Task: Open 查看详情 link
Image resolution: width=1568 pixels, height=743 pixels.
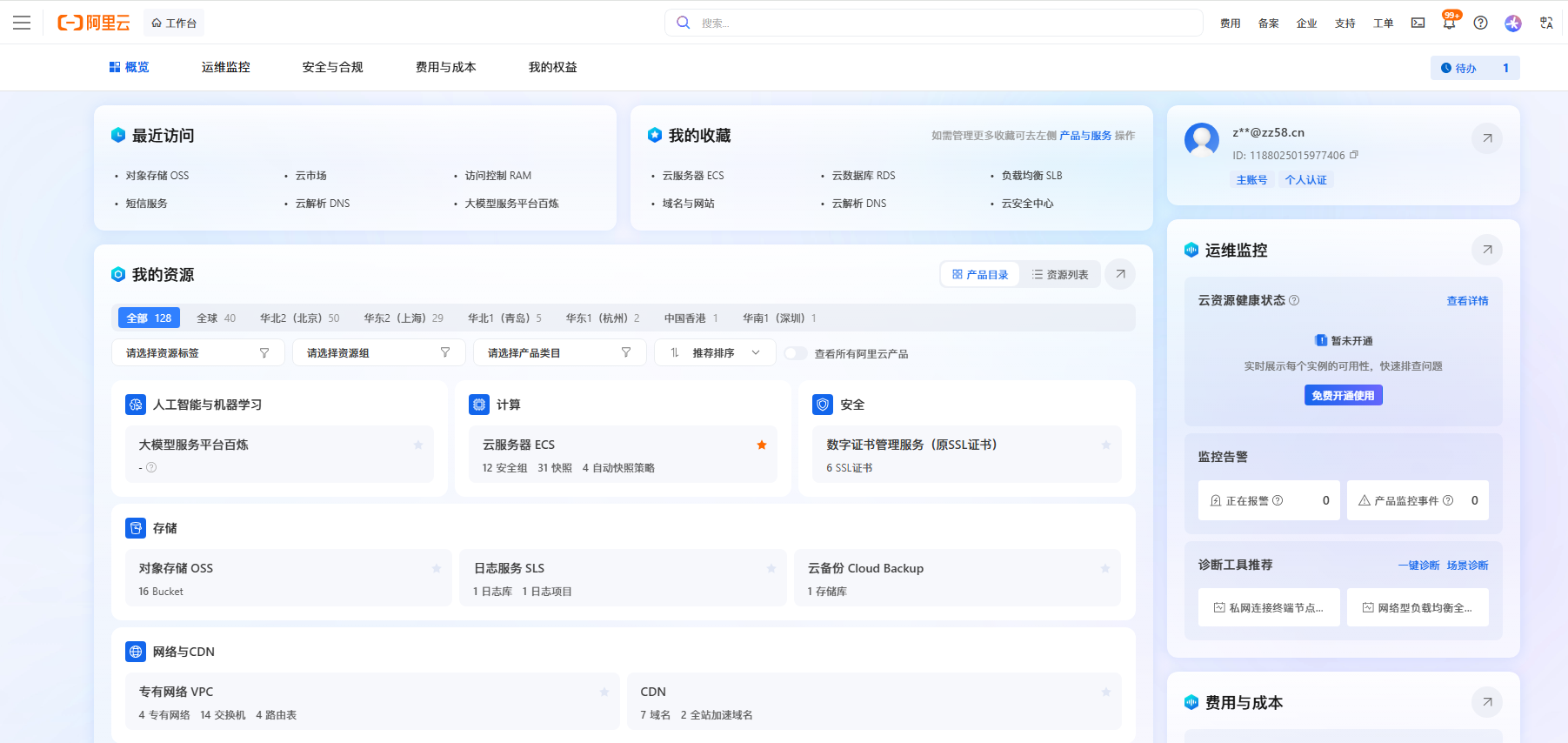Action: [x=1467, y=301]
